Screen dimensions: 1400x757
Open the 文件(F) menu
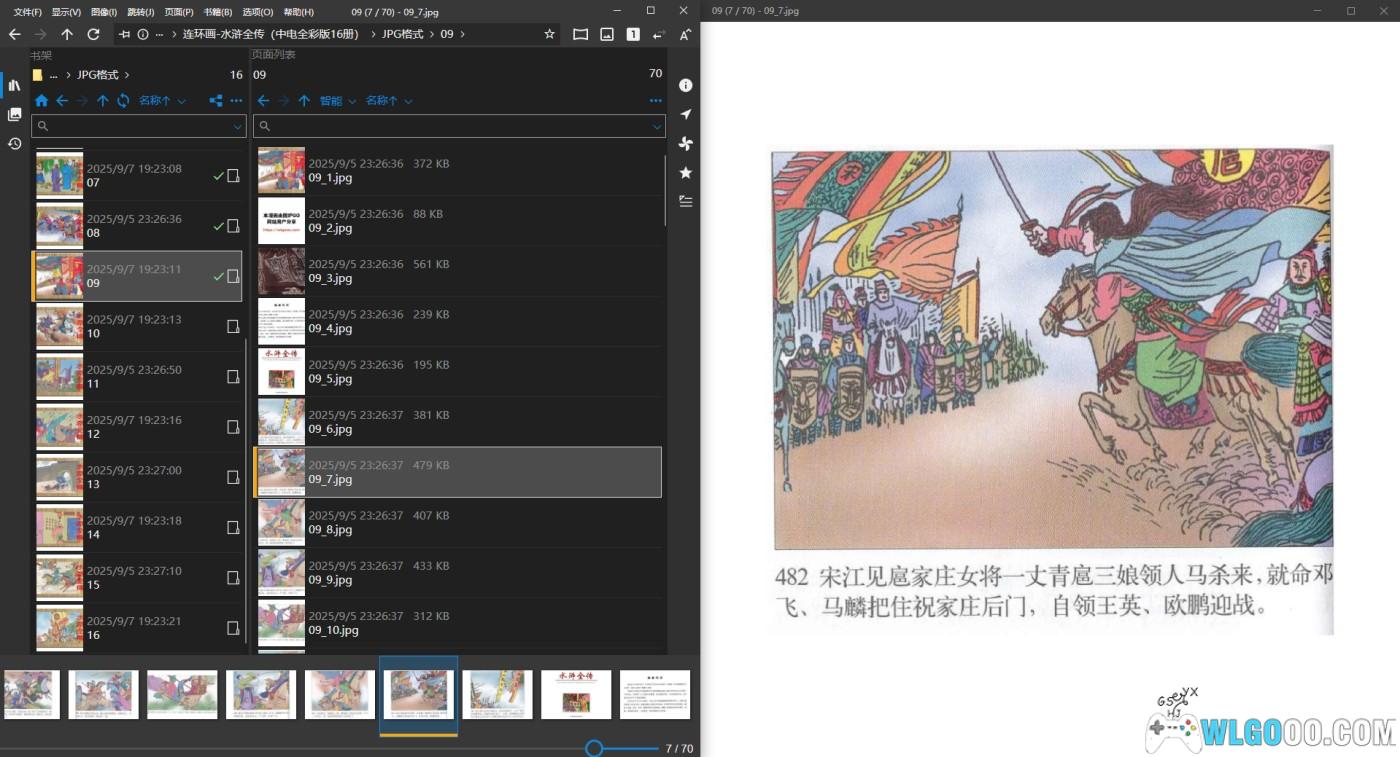coord(27,12)
